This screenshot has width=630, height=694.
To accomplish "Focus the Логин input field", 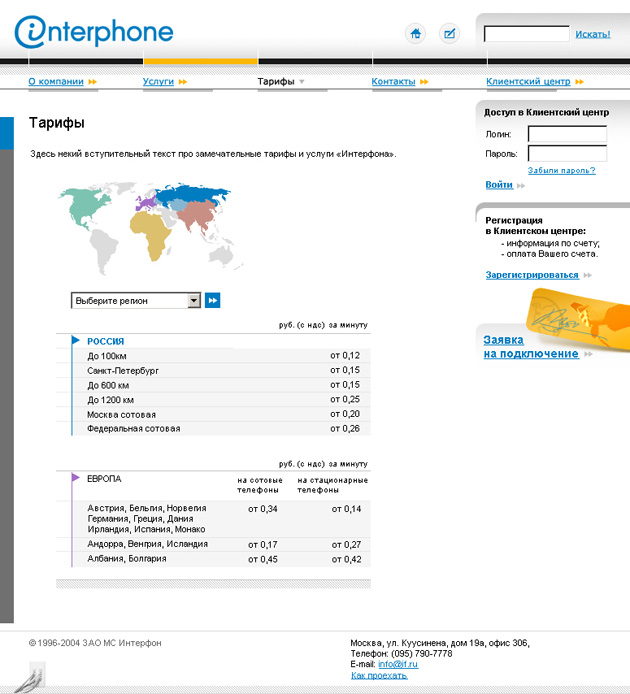I will pos(566,134).
